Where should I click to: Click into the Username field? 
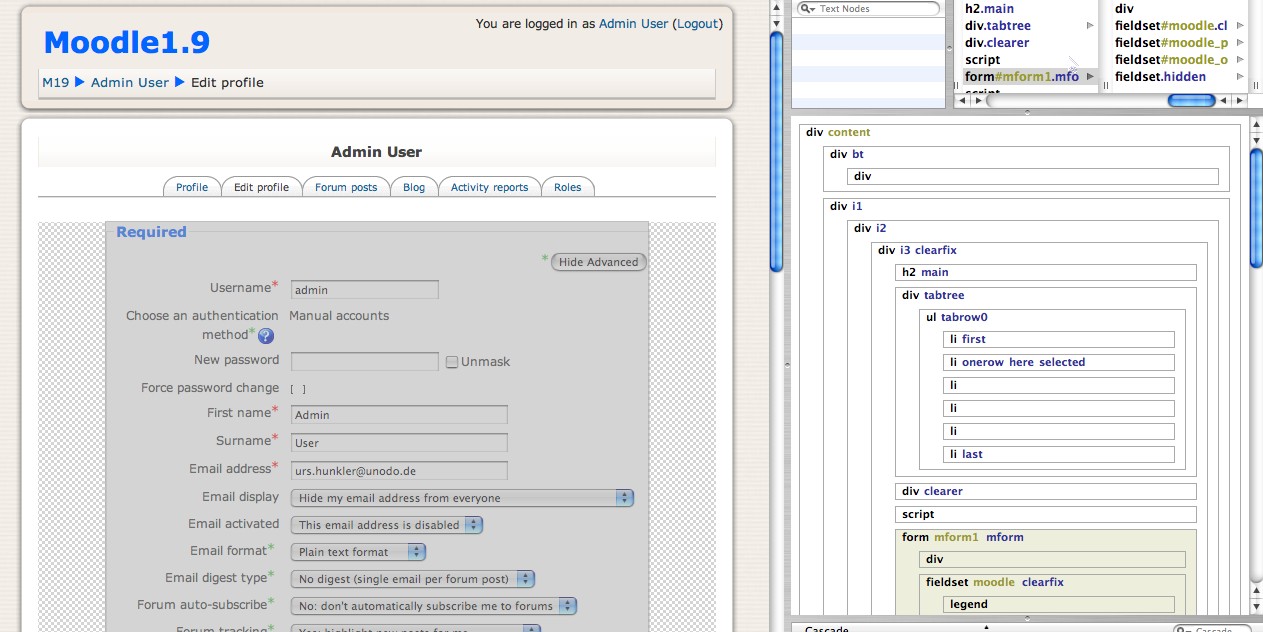(365, 290)
